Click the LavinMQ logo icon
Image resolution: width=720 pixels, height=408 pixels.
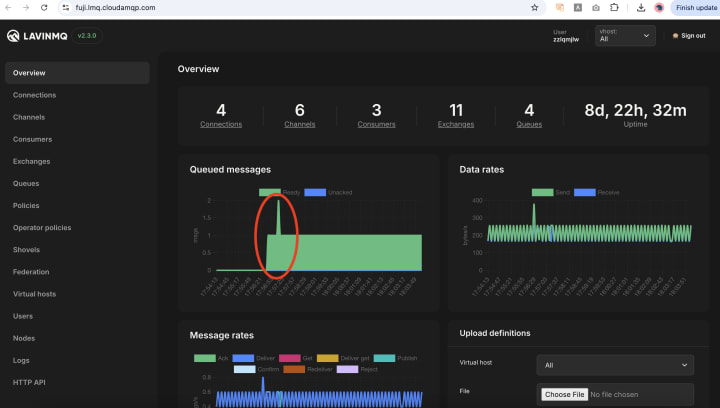pyautogui.click(x=13, y=36)
